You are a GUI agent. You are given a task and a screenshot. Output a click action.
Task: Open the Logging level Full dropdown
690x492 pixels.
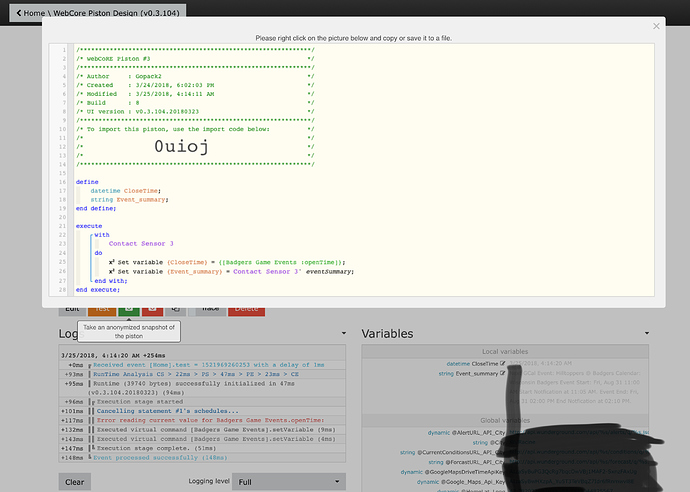coord(289,482)
